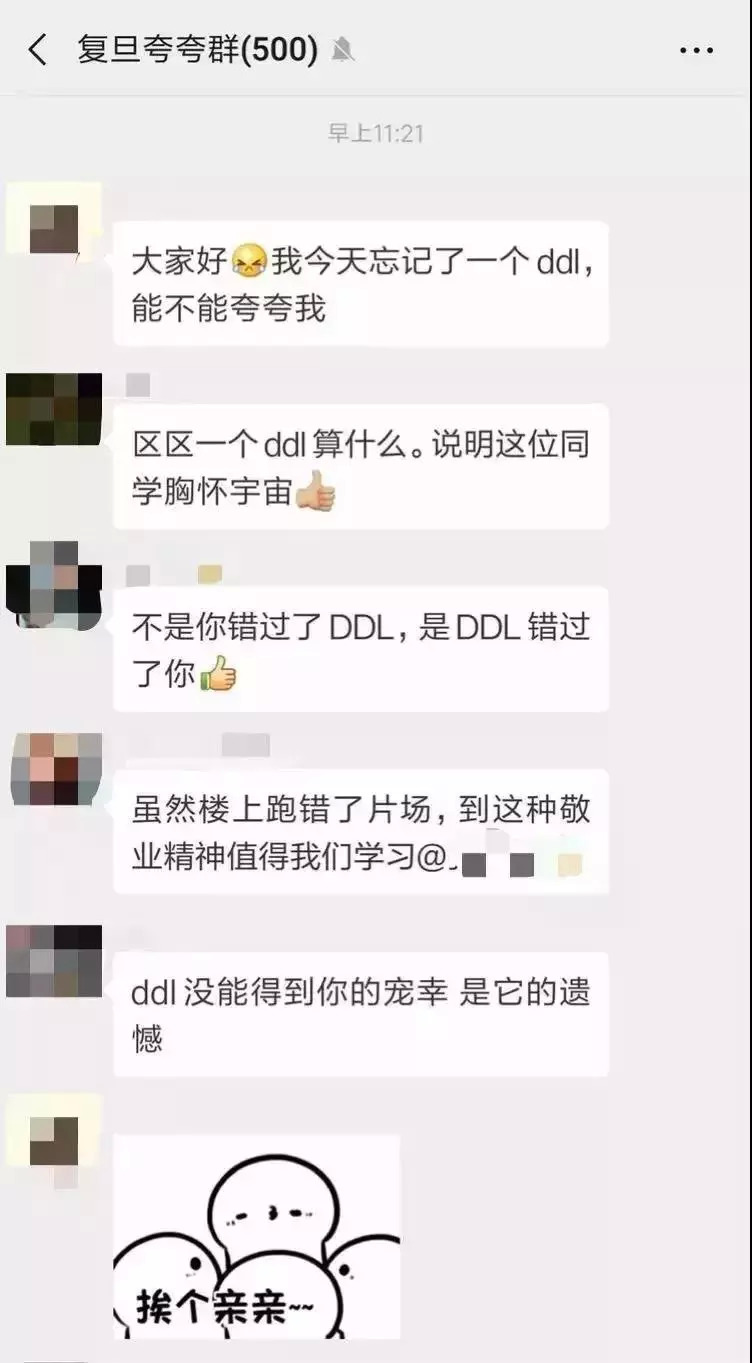Open the 挨个亲亲 sticker image
Screen dimensions: 752x1363
click(x=257, y=1238)
